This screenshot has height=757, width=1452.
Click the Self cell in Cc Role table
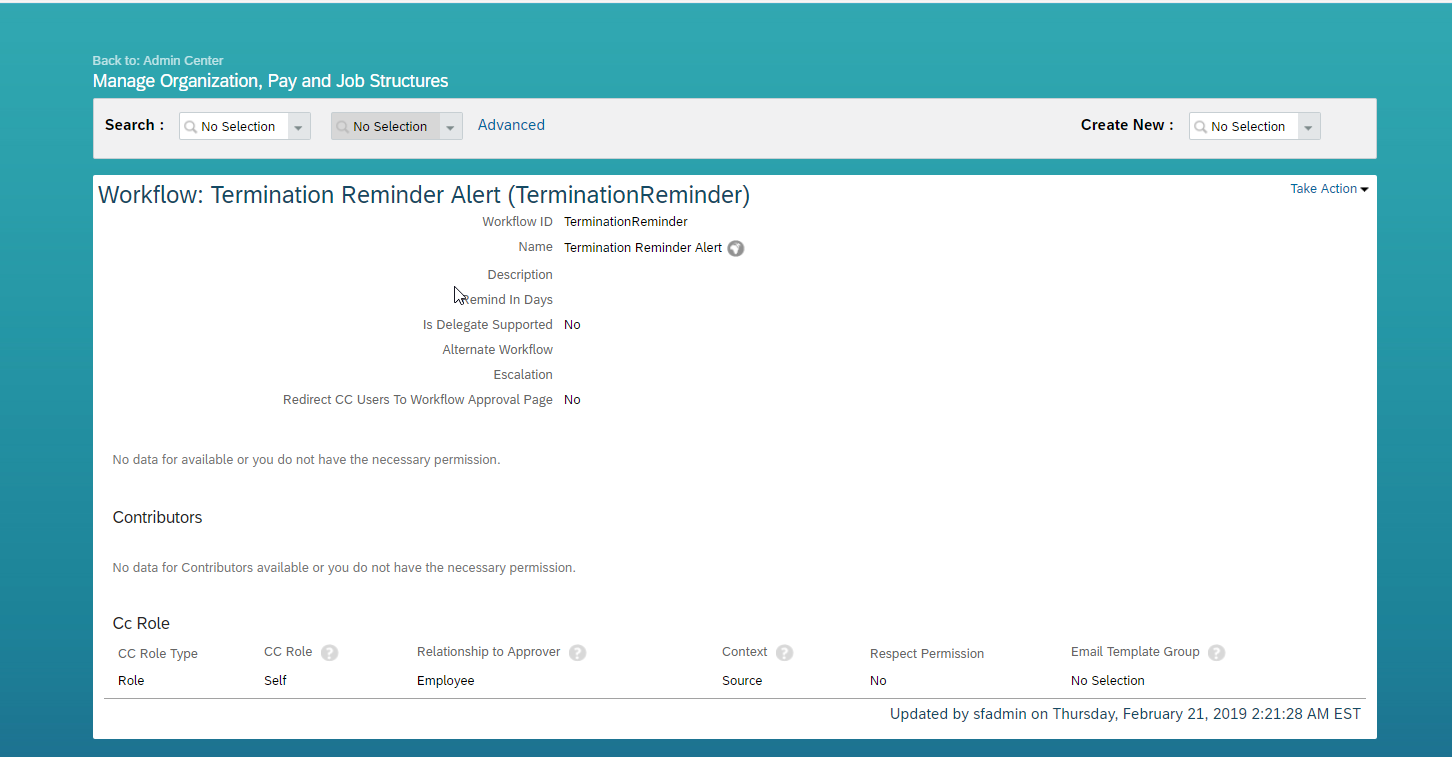(275, 681)
